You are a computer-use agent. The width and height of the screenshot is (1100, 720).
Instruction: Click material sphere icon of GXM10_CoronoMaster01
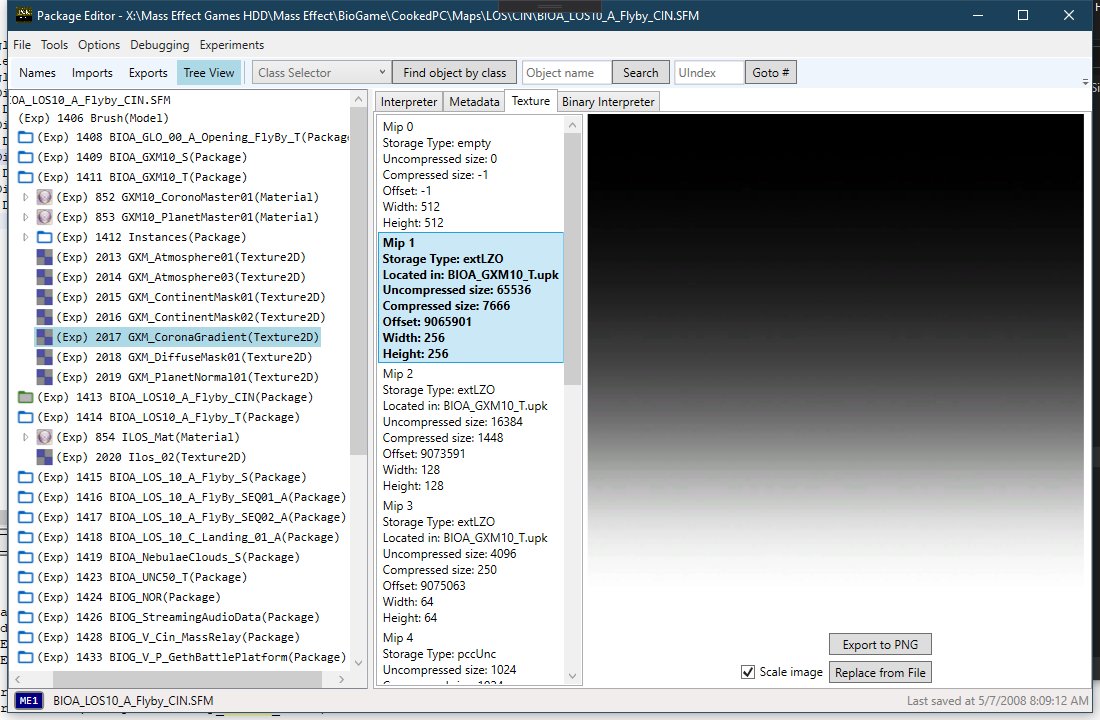pyautogui.click(x=44, y=197)
